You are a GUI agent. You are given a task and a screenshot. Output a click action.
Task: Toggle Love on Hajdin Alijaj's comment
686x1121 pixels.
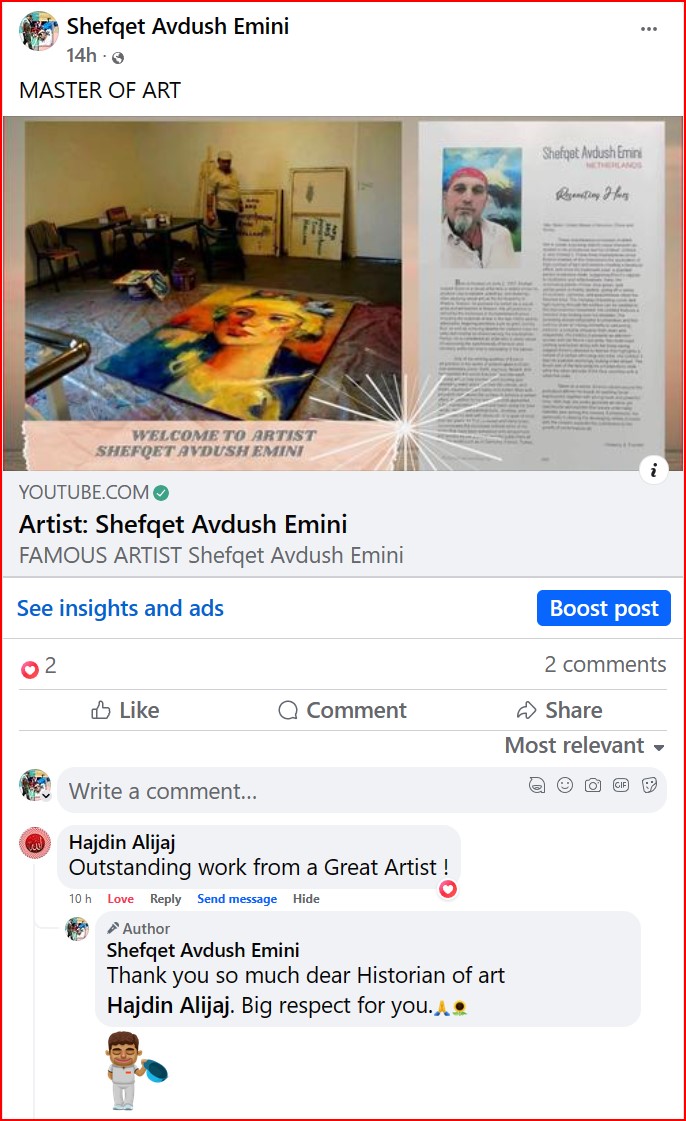pyautogui.click(x=120, y=899)
